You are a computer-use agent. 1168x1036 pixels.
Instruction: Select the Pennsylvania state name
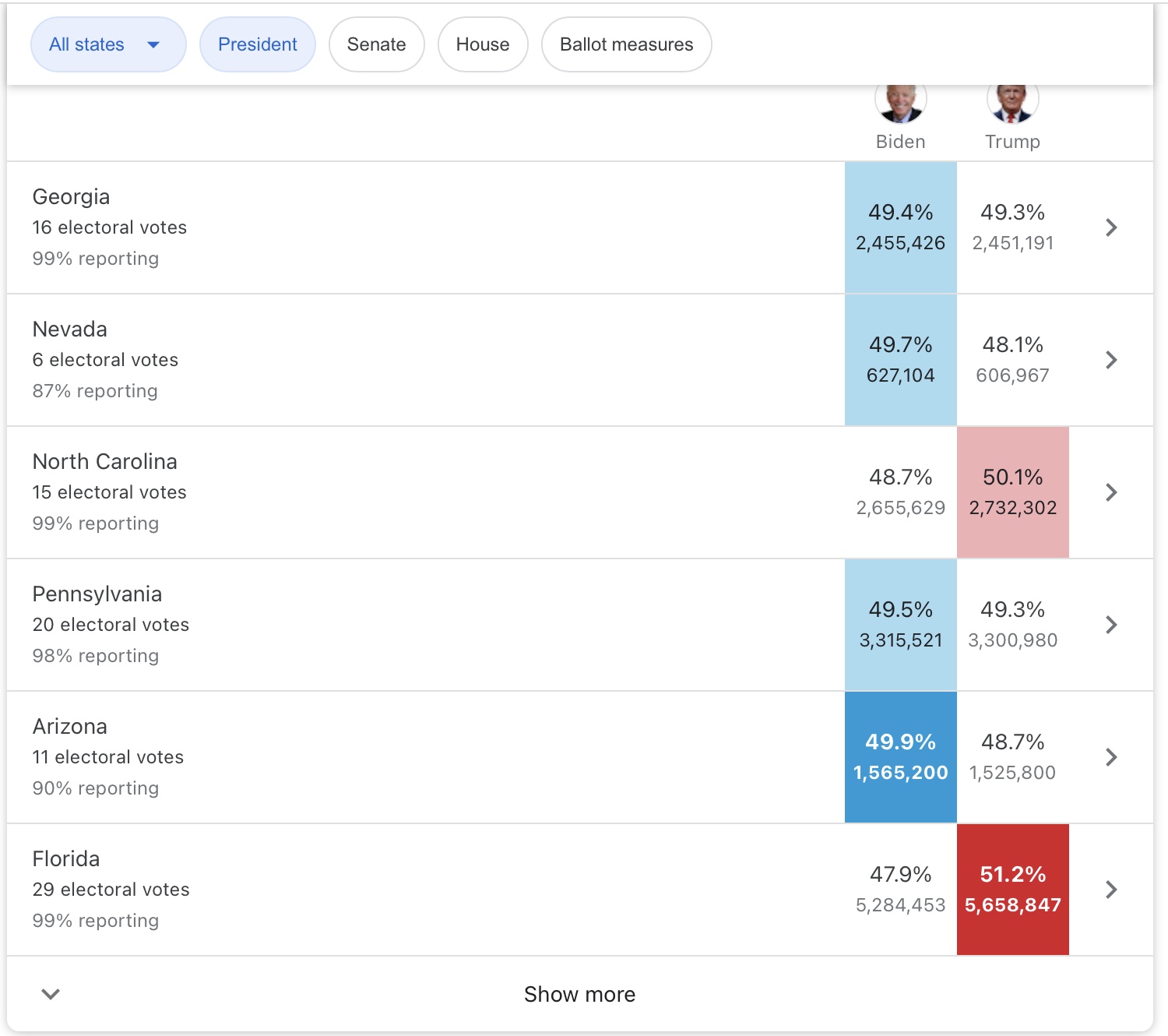click(x=97, y=594)
